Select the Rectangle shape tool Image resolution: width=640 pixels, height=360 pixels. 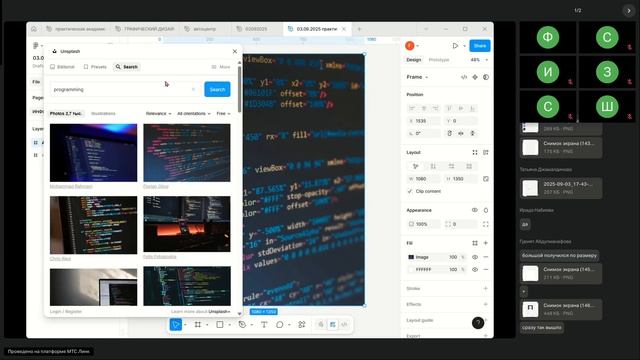click(220, 324)
